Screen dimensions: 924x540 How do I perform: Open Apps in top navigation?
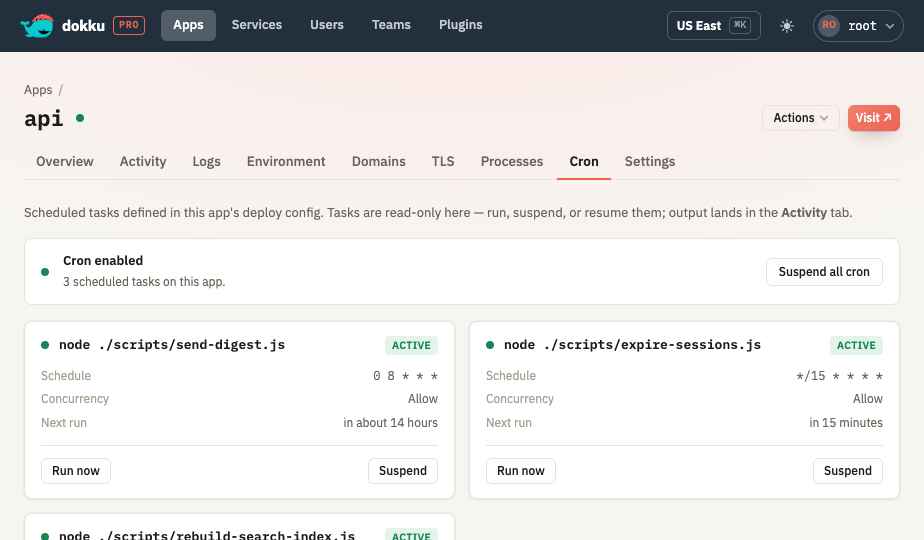pos(189,25)
